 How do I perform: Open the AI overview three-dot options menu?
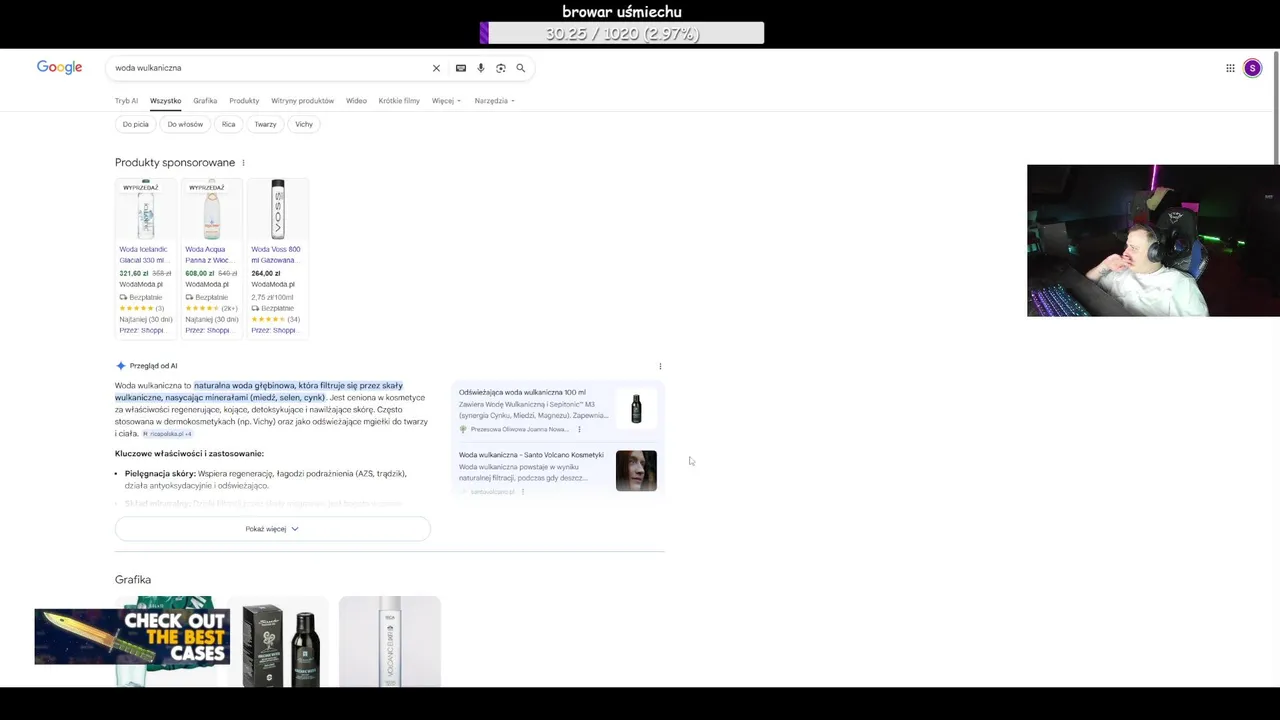coord(660,366)
